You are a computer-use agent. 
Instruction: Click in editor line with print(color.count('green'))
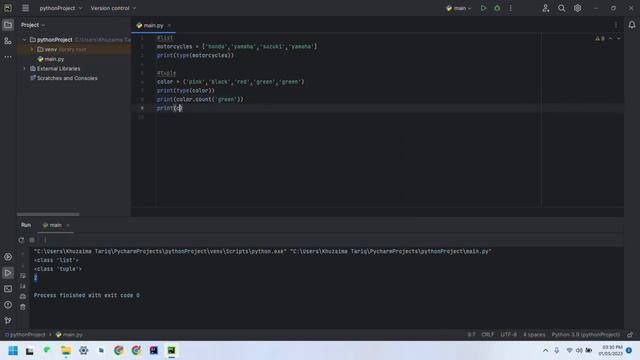tap(200, 99)
